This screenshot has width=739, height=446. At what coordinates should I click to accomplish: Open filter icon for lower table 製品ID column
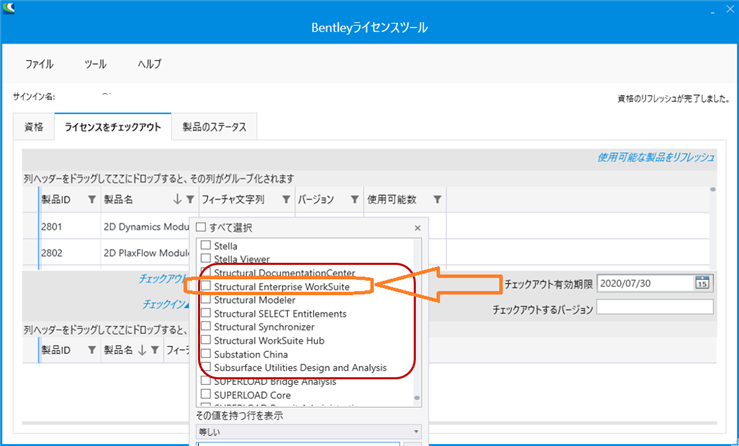click(x=92, y=350)
